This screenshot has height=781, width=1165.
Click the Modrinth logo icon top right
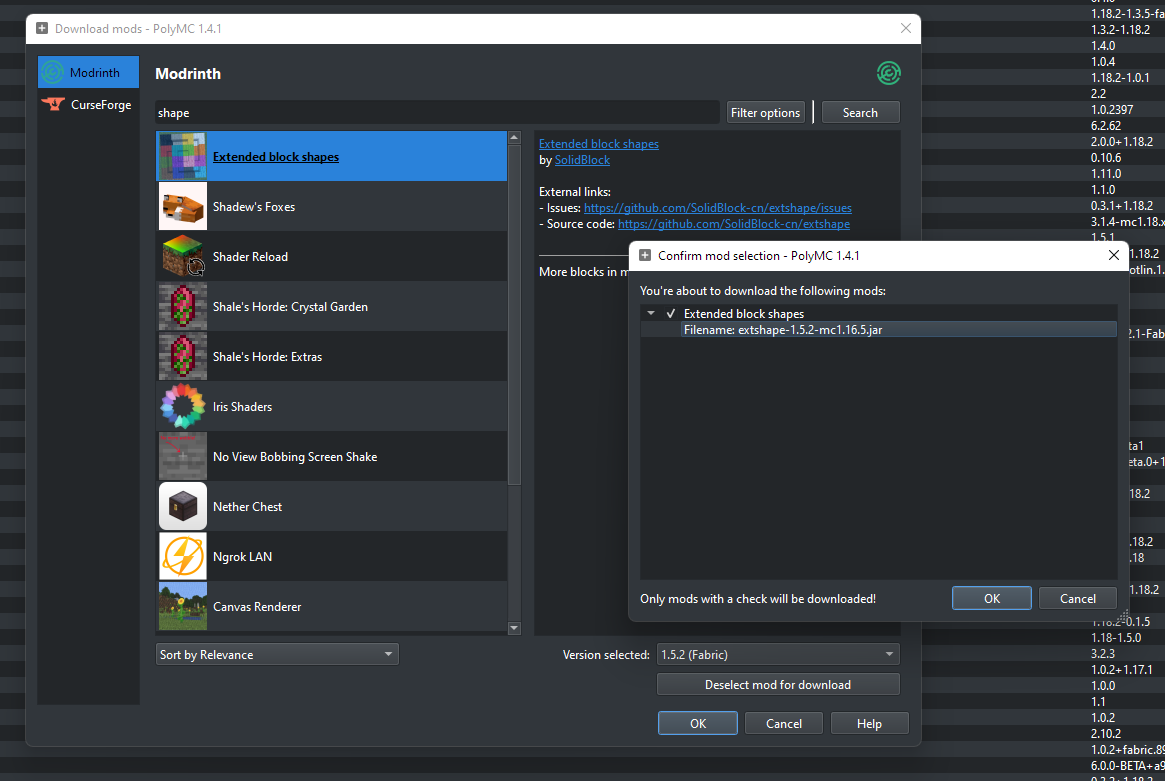(888, 73)
